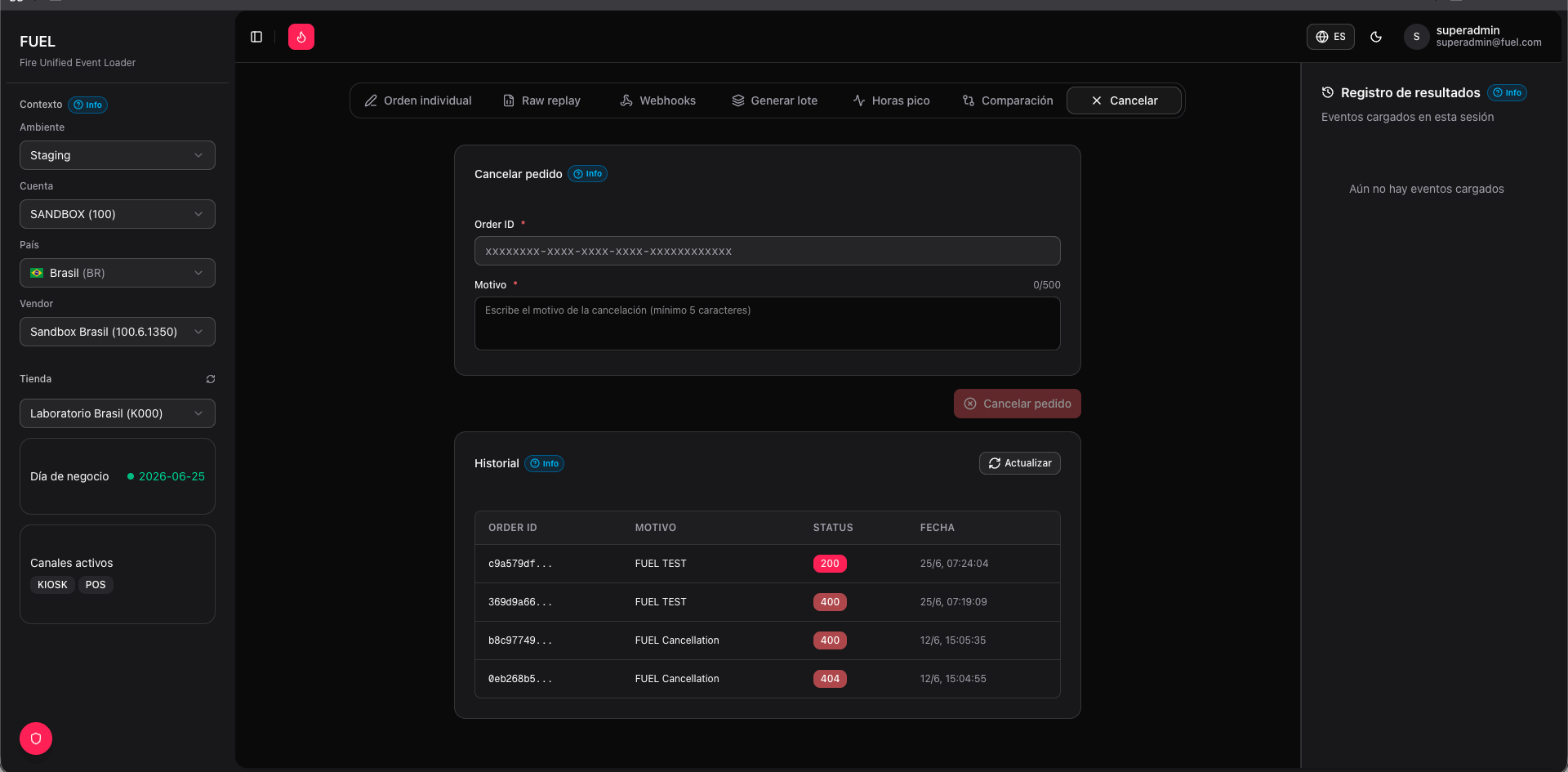1568x772 pixels.
Task: Select order row c9a579df...
Action: coord(768,564)
